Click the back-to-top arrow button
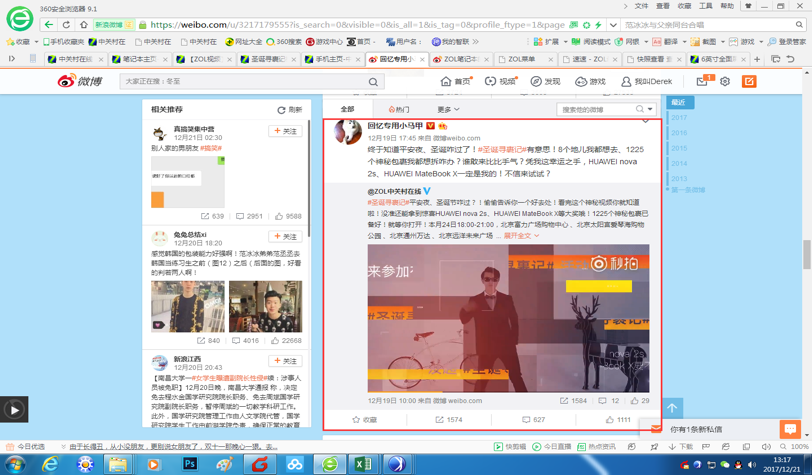This screenshot has width=812, height=475. pos(672,408)
